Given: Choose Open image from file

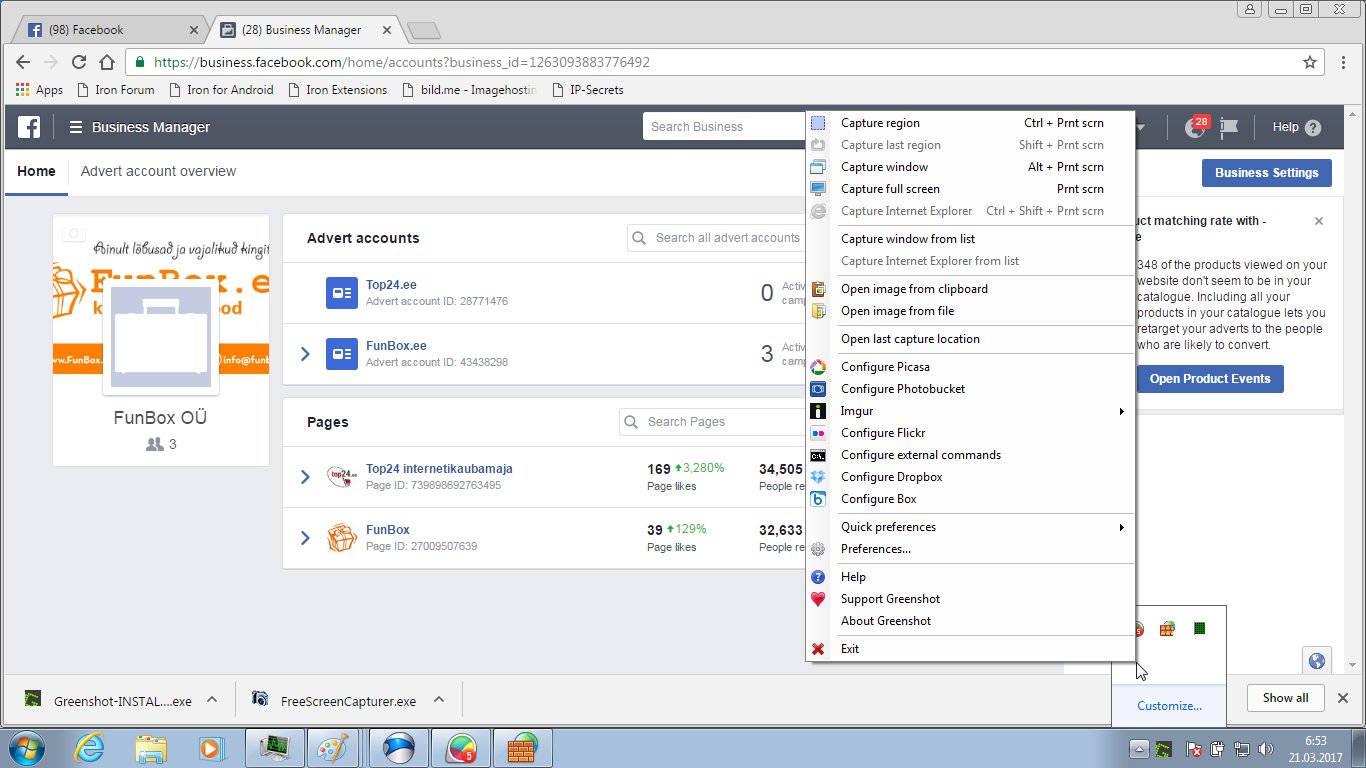Looking at the screenshot, I should pos(970,311).
